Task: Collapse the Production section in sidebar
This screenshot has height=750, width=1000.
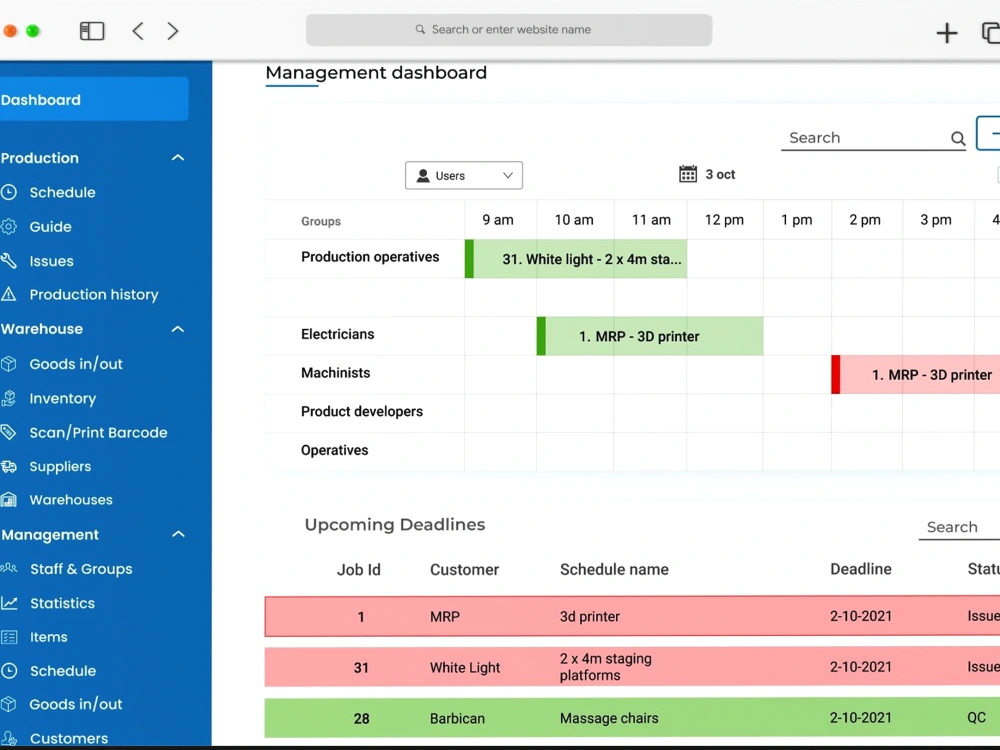Action: [x=177, y=157]
